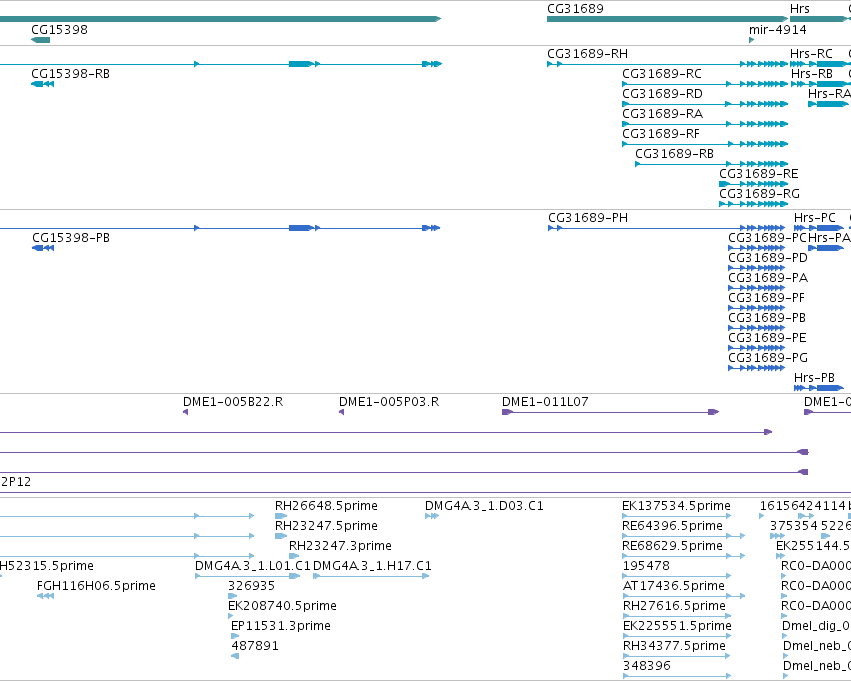Select protein CG15398-PB label

point(71,238)
